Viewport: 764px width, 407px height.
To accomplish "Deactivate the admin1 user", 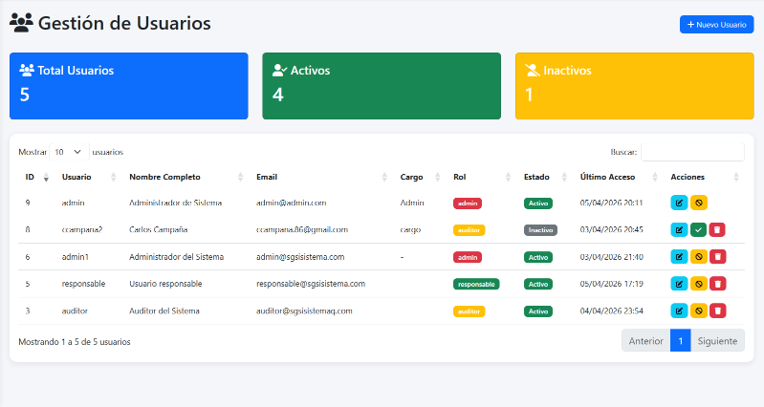I will [x=699, y=257].
